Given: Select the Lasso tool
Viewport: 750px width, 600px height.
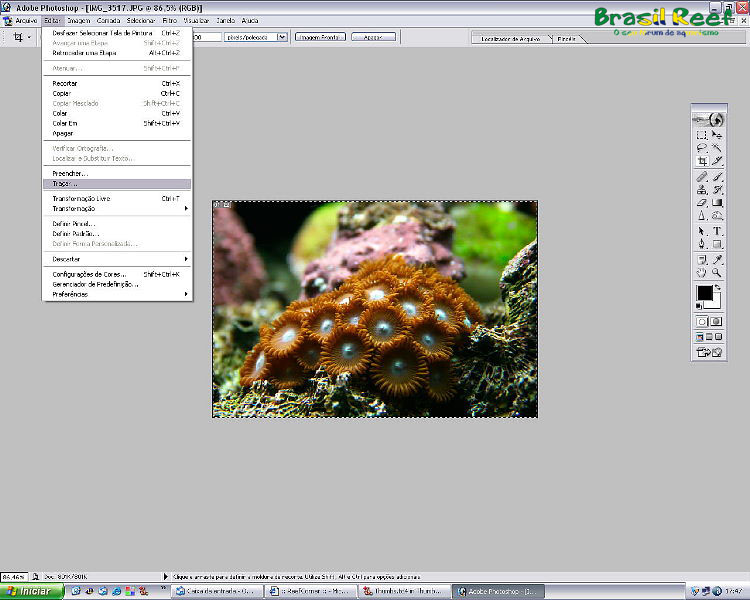Looking at the screenshot, I should [702, 148].
